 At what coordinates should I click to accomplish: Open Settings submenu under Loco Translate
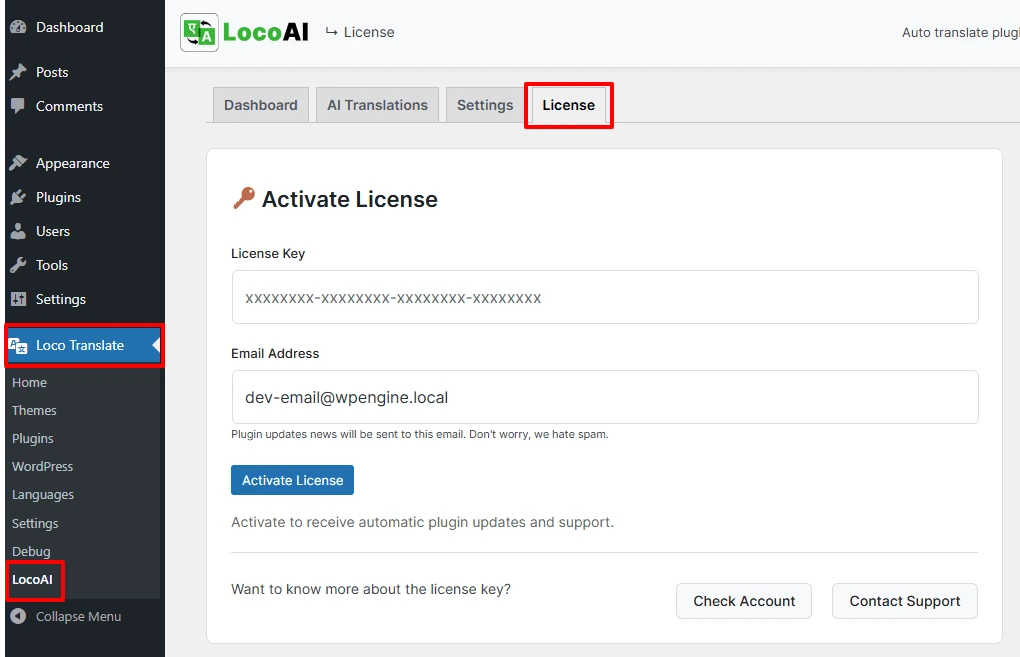pyautogui.click(x=35, y=524)
